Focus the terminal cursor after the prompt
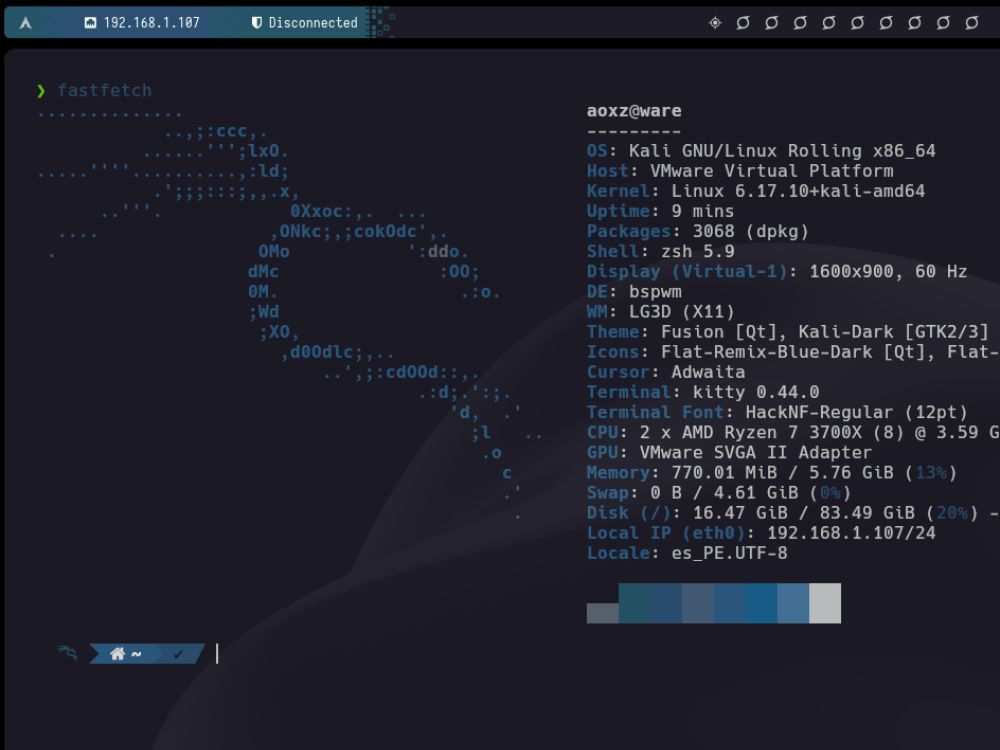This screenshot has width=1000, height=750. 217,654
